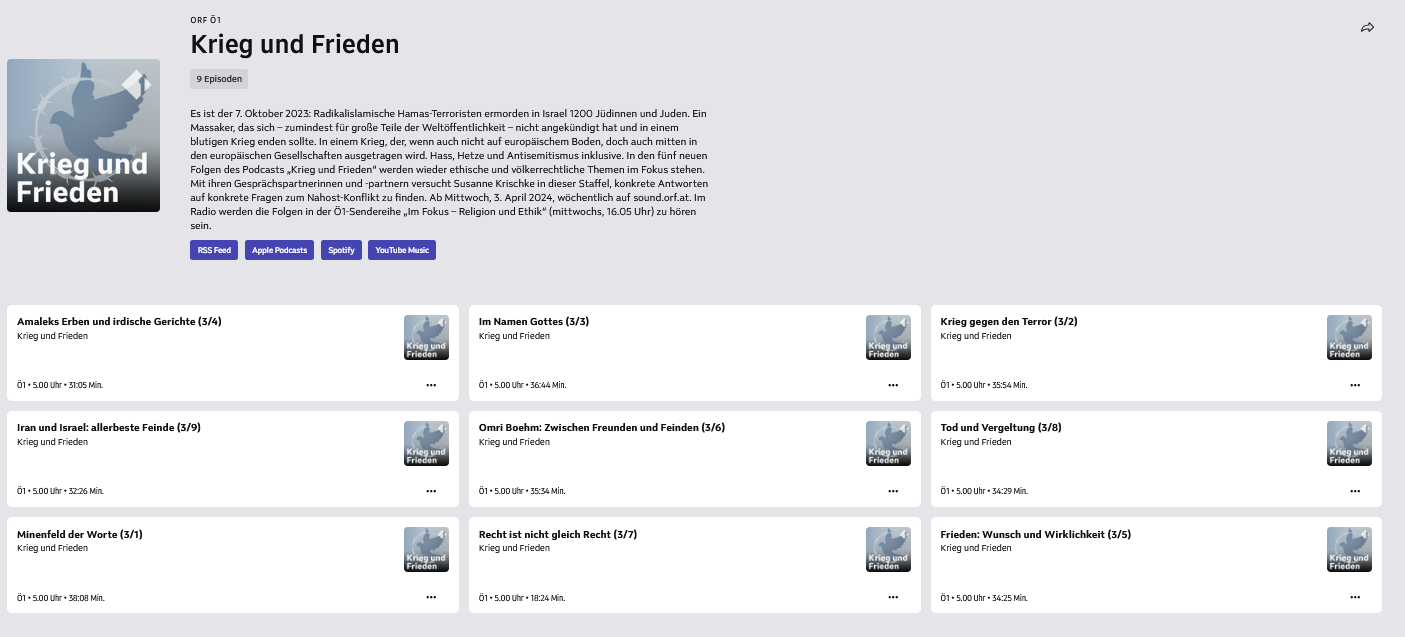Open three-dot menu for Im Namen Gottes
Viewport: 1405px width, 637px height.
pos(893,385)
